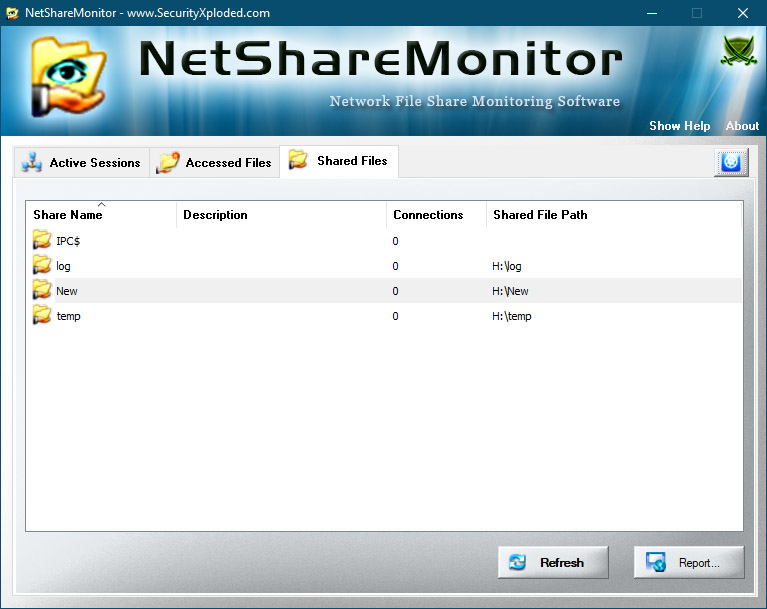Sort by Description column header
This screenshot has width=767, height=609.
281,214
